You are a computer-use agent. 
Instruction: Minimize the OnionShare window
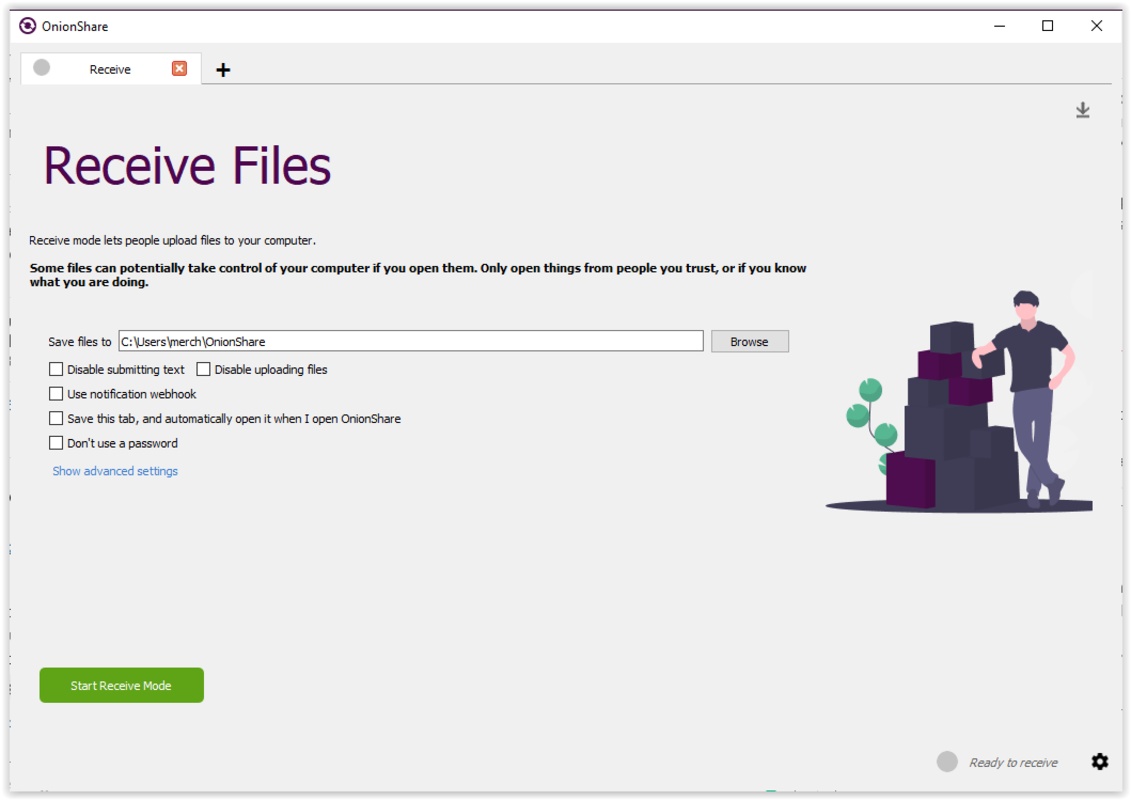point(999,26)
